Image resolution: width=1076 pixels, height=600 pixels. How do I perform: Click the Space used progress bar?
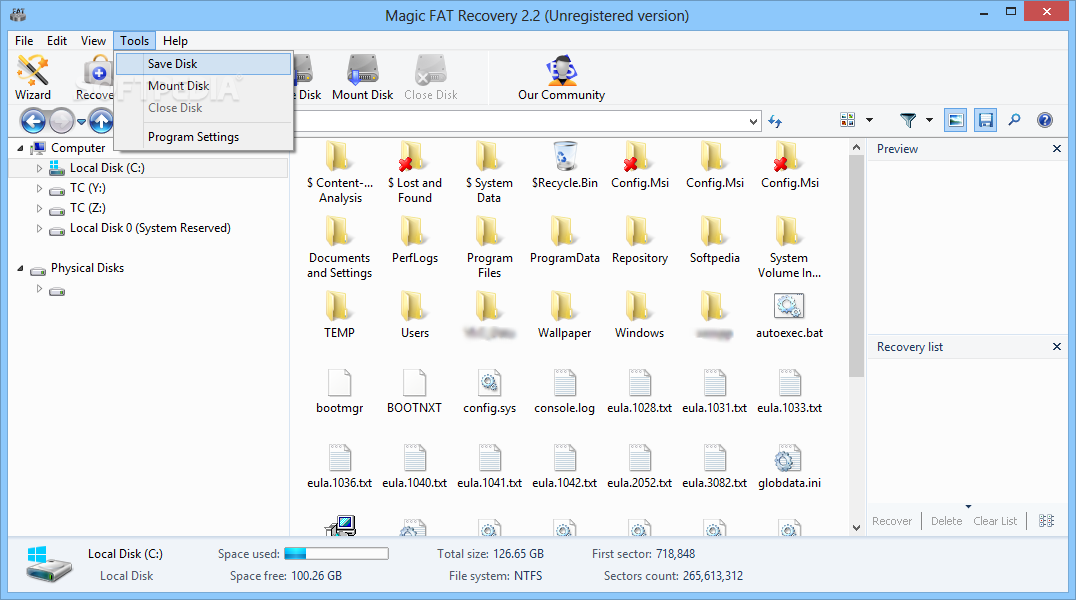[336, 553]
